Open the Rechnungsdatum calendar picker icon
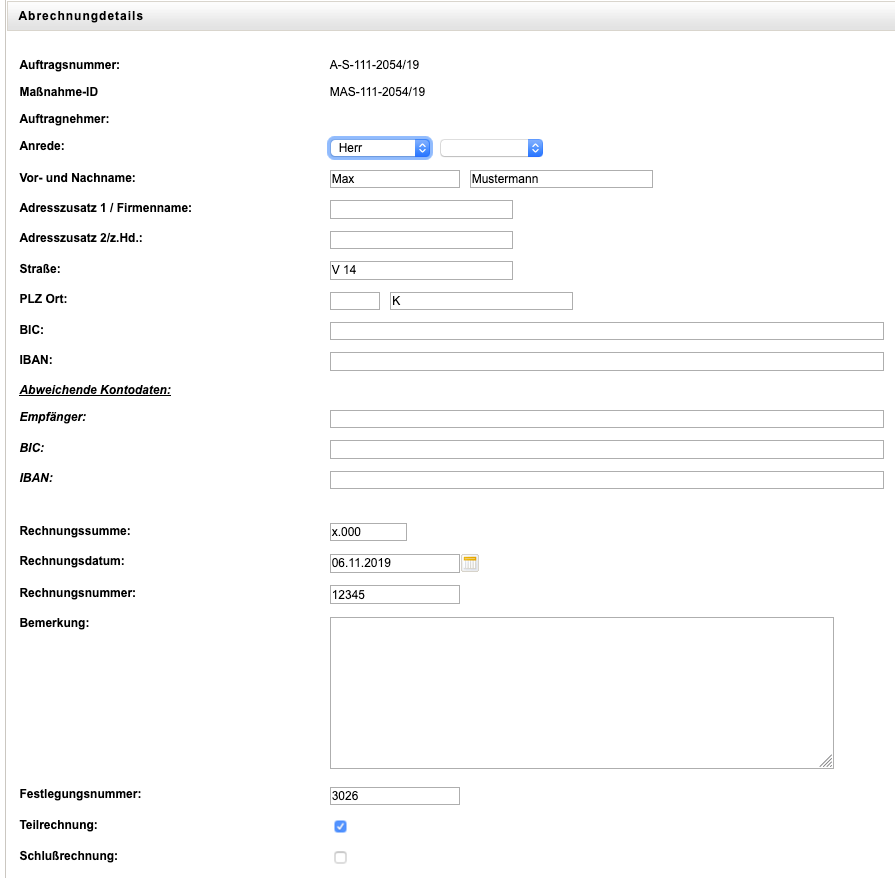Viewport: 895px width, 878px height. (470, 563)
